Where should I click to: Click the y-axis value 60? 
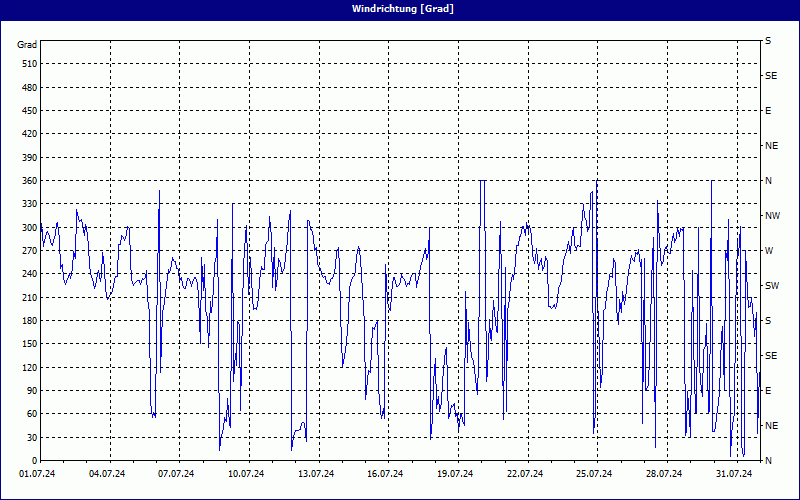pos(32,414)
